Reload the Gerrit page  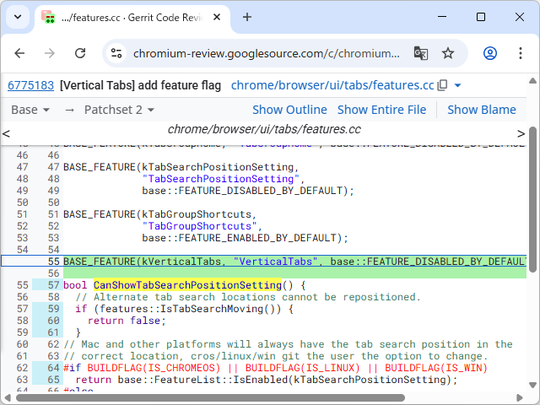(x=80, y=53)
